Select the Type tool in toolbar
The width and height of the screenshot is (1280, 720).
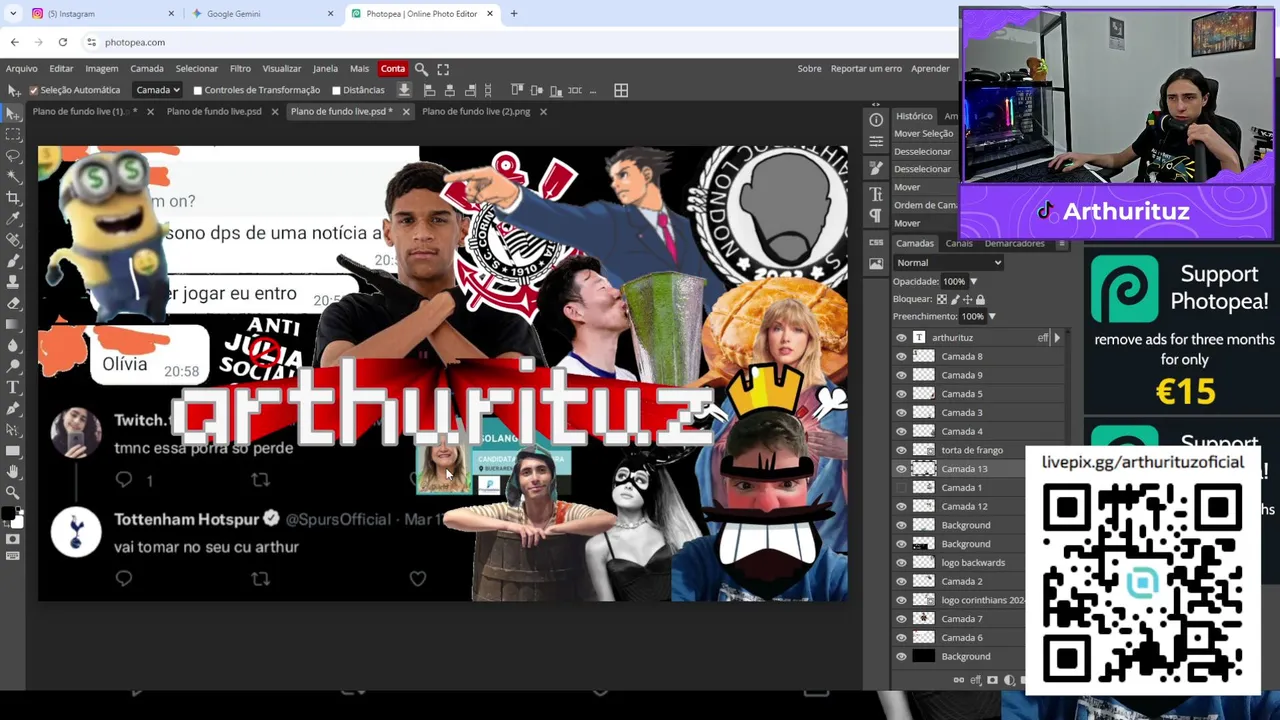point(13,387)
